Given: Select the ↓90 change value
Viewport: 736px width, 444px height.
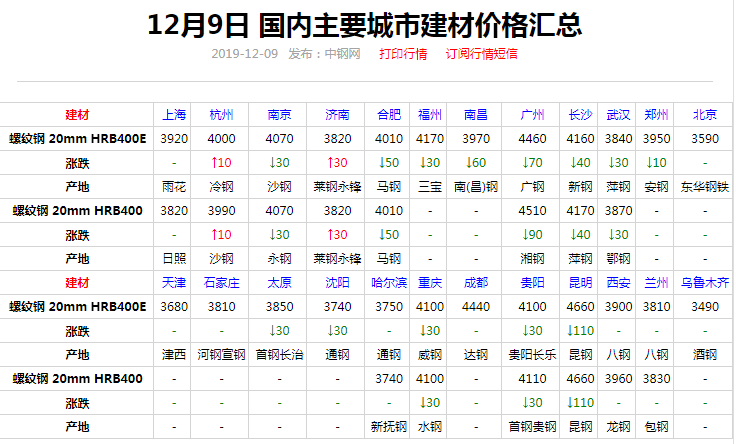Looking at the screenshot, I should [532, 235].
